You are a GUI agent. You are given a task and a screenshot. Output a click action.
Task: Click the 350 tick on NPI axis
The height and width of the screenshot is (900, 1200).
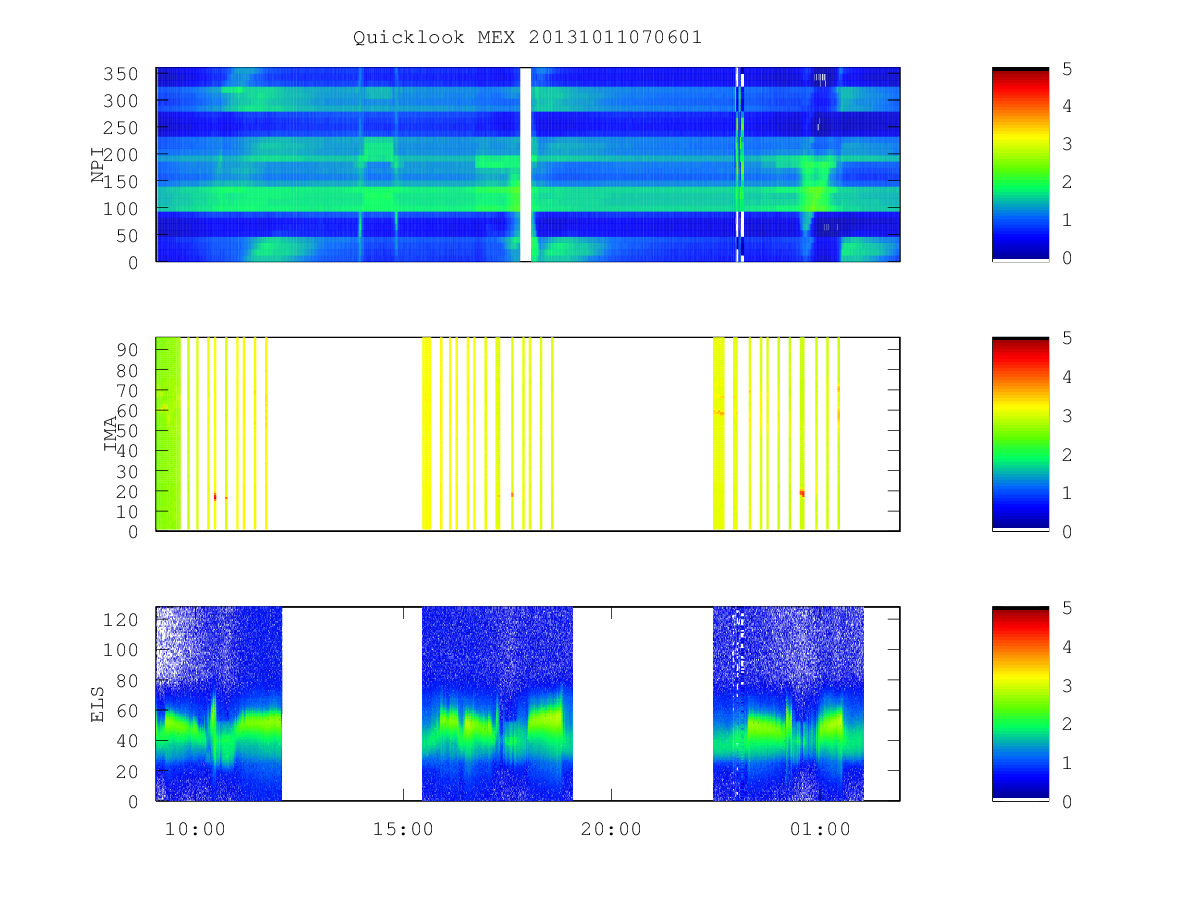pos(121,74)
